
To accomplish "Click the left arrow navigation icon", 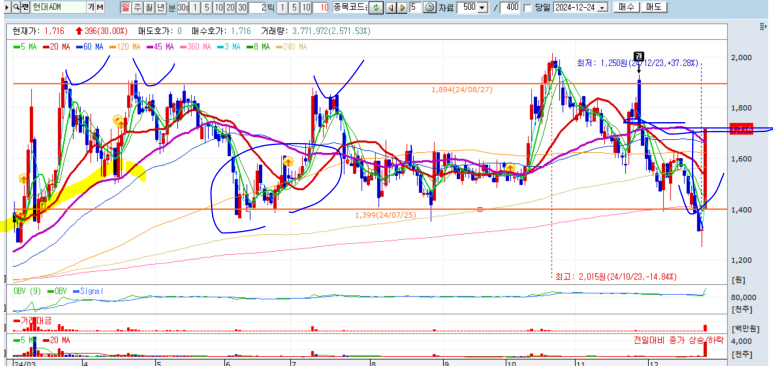I will (390, 8).
